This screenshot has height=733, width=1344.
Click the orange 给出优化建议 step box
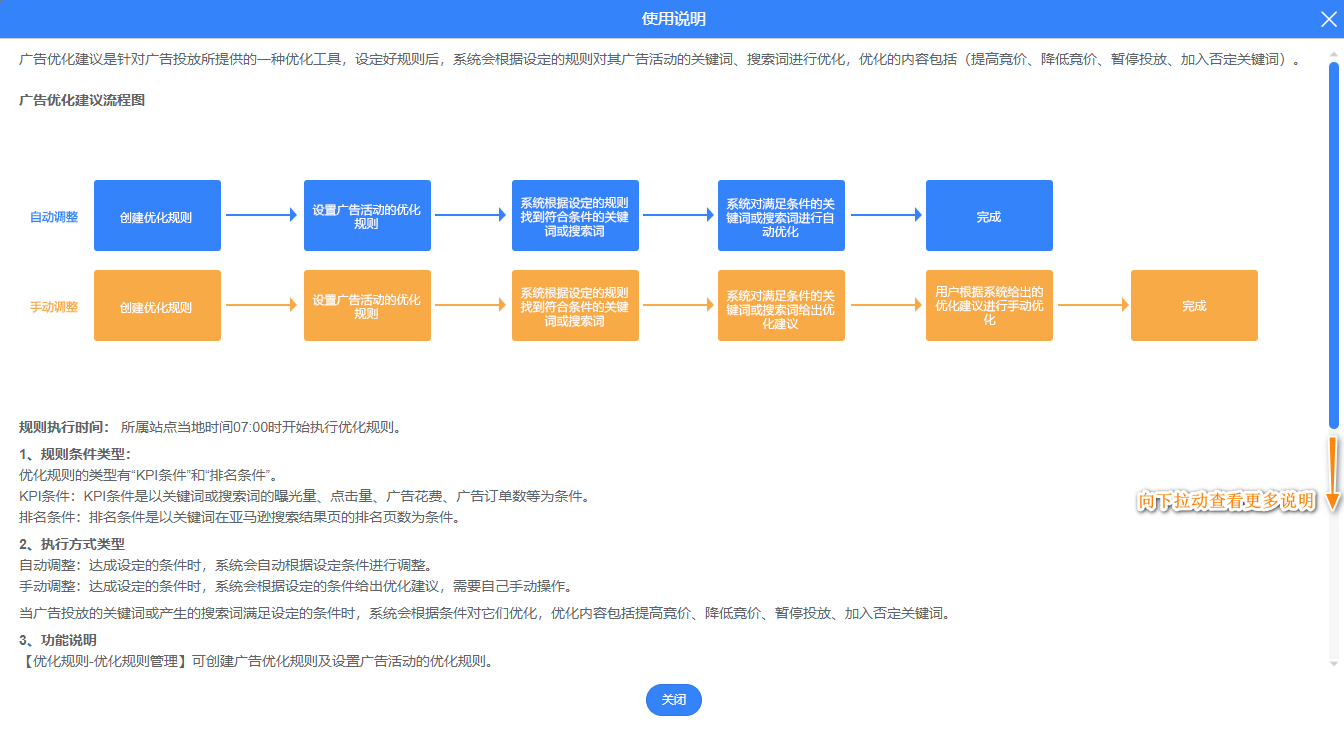coord(781,306)
